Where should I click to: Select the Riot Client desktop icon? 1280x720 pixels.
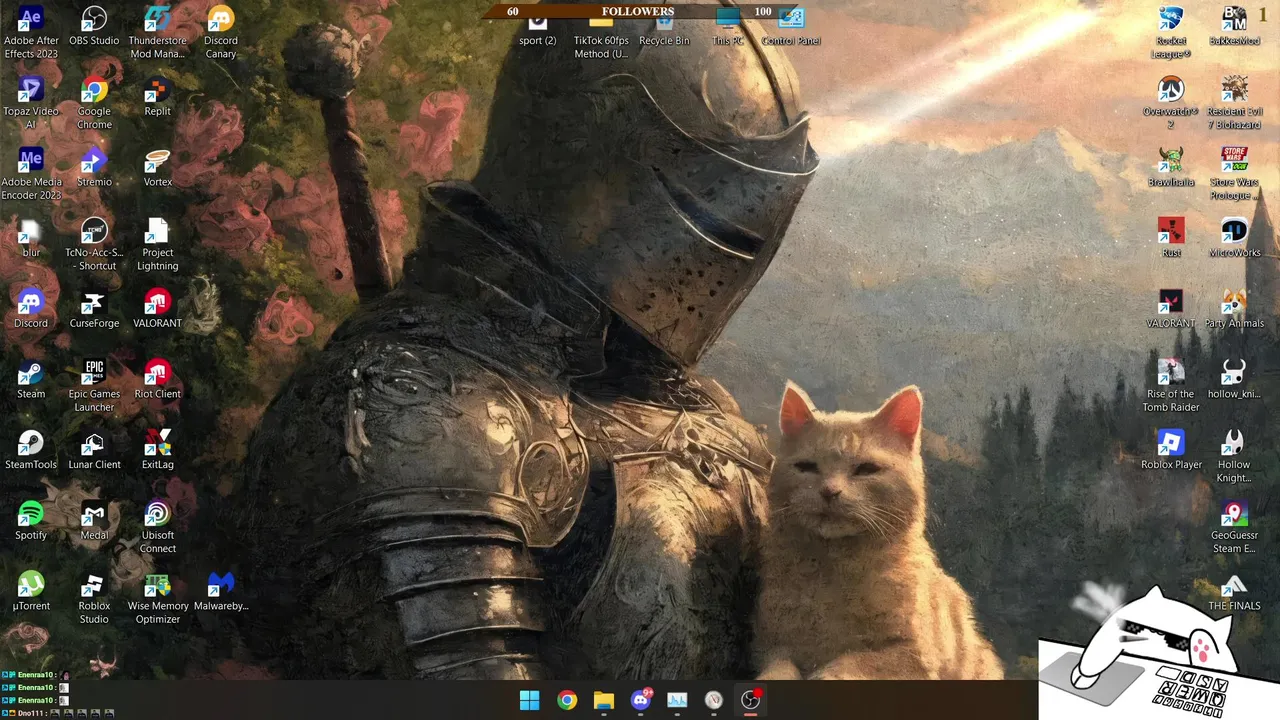[157, 379]
